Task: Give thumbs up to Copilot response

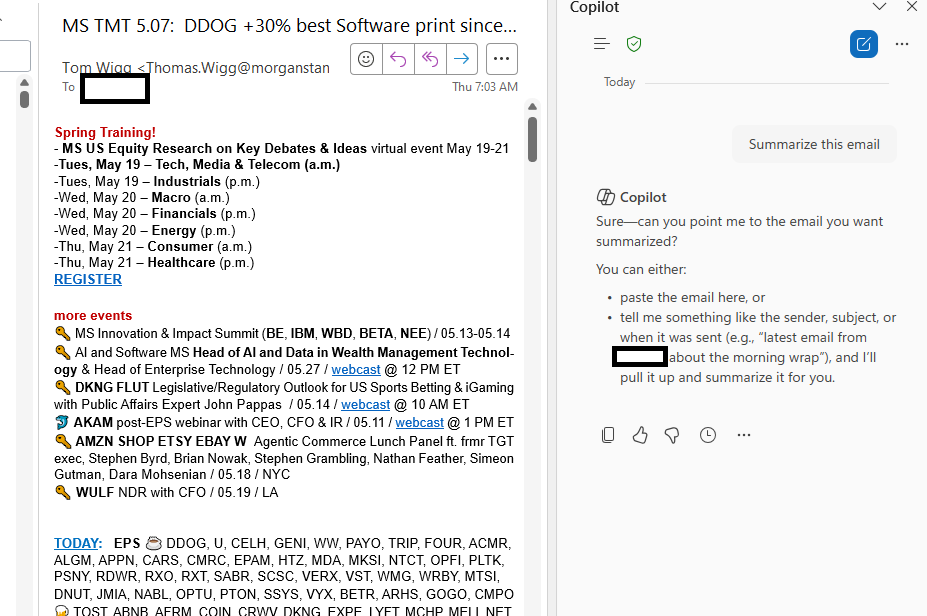Action: 640,435
